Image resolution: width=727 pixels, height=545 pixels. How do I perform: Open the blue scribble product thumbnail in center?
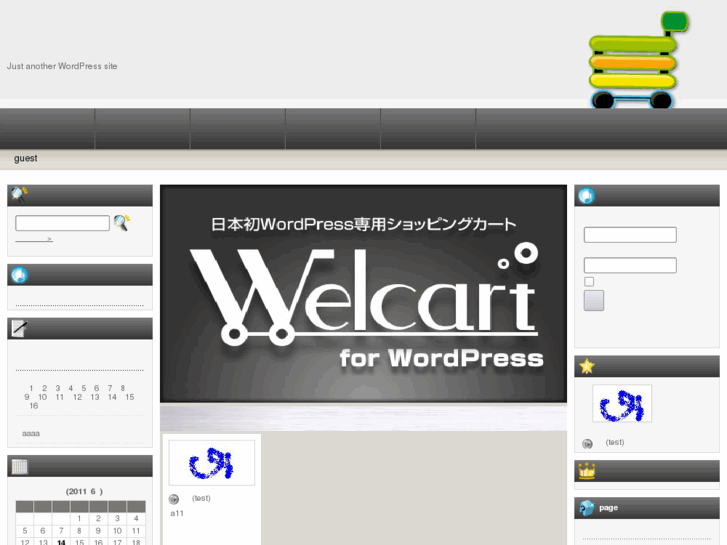point(212,463)
